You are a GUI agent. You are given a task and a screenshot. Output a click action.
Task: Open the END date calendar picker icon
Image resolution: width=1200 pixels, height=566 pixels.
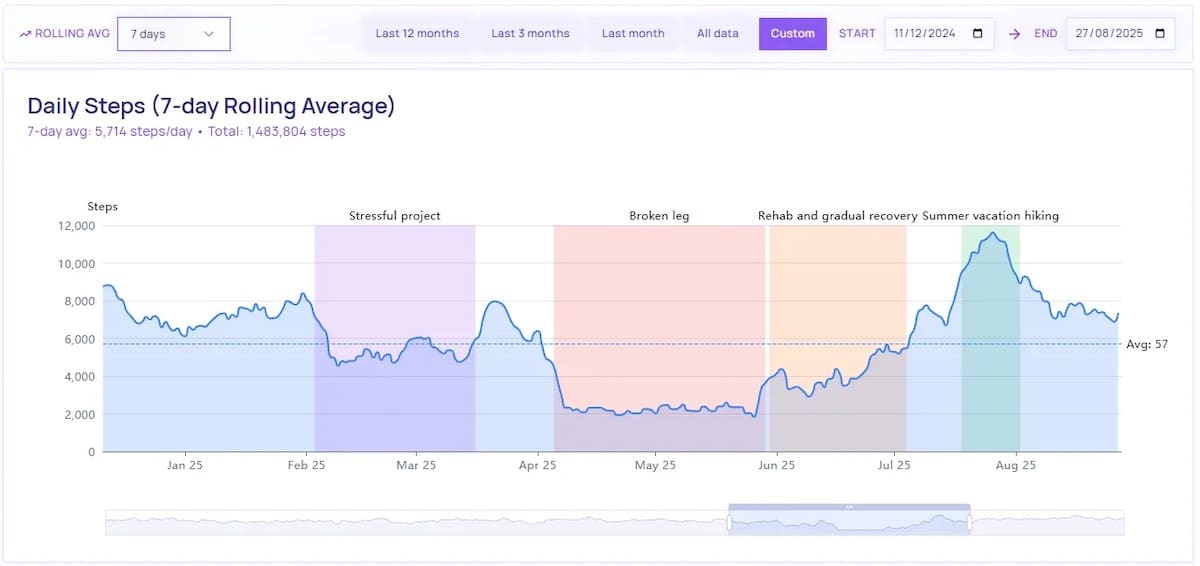(1159, 34)
